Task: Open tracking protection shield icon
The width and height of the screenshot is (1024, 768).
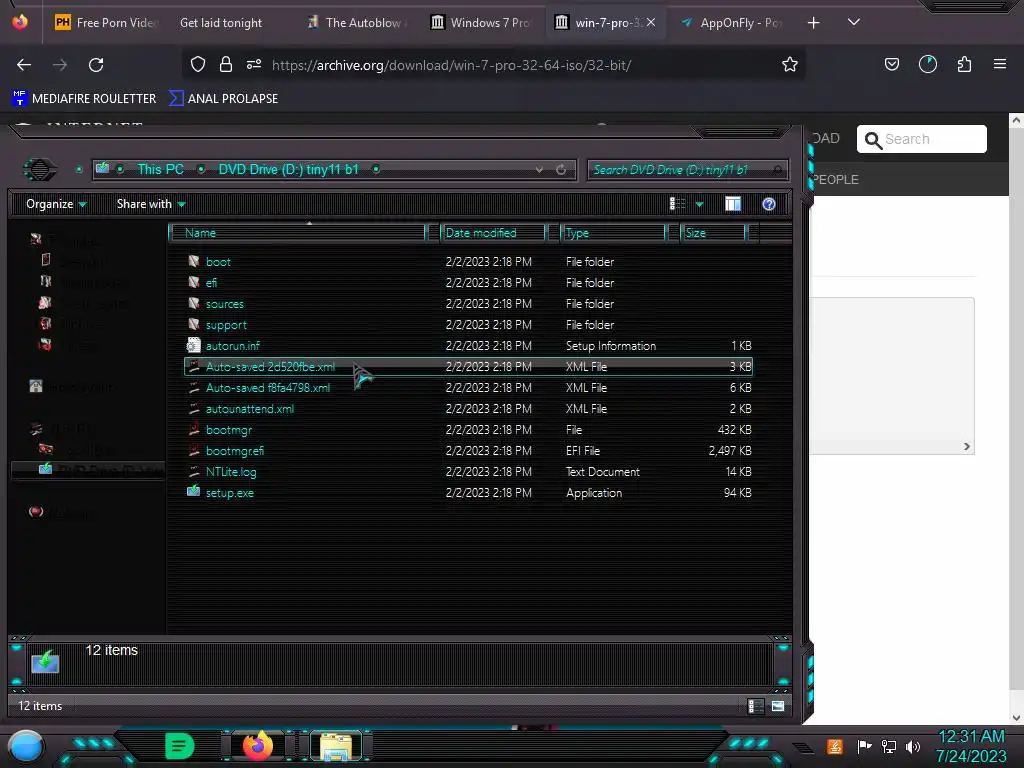Action: (198, 64)
